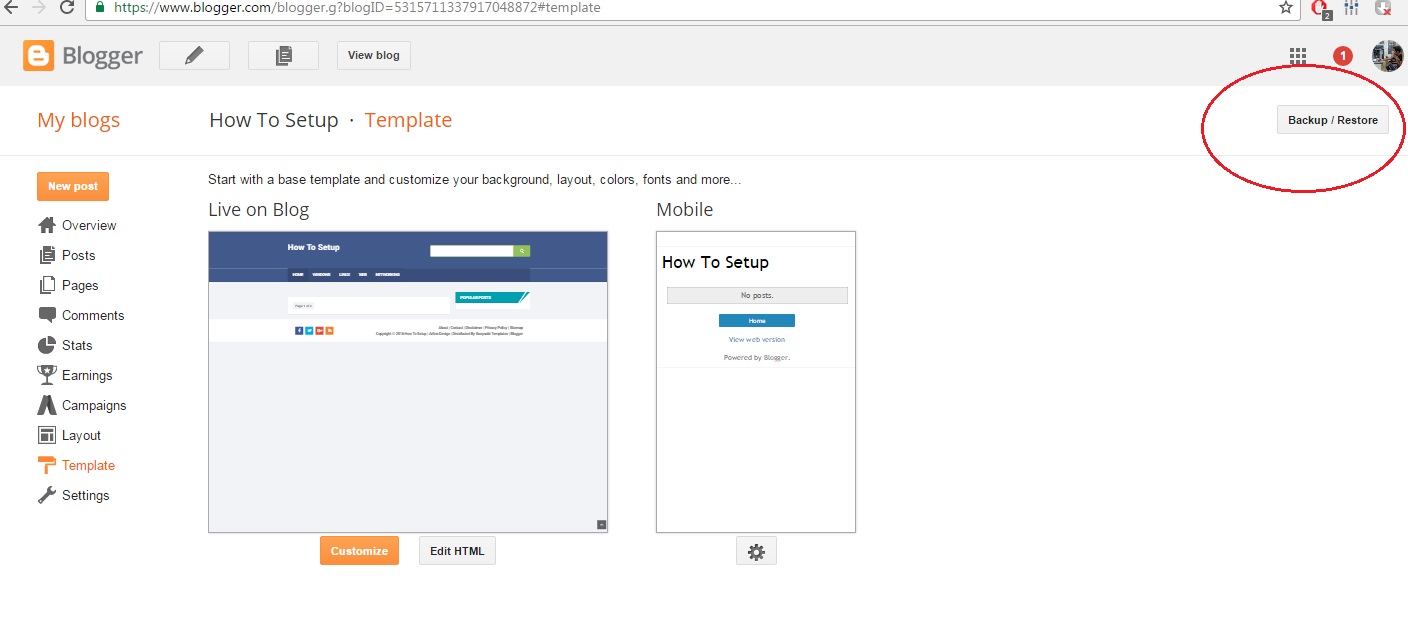Click the orange Customize button
This screenshot has height=623, width=1408.
[x=359, y=550]
